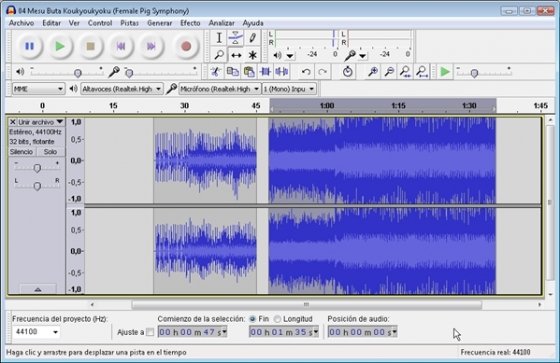Open the Micrófono input device dropdown
This screenshot has width=560, height=363.
(x=219, y=89)
